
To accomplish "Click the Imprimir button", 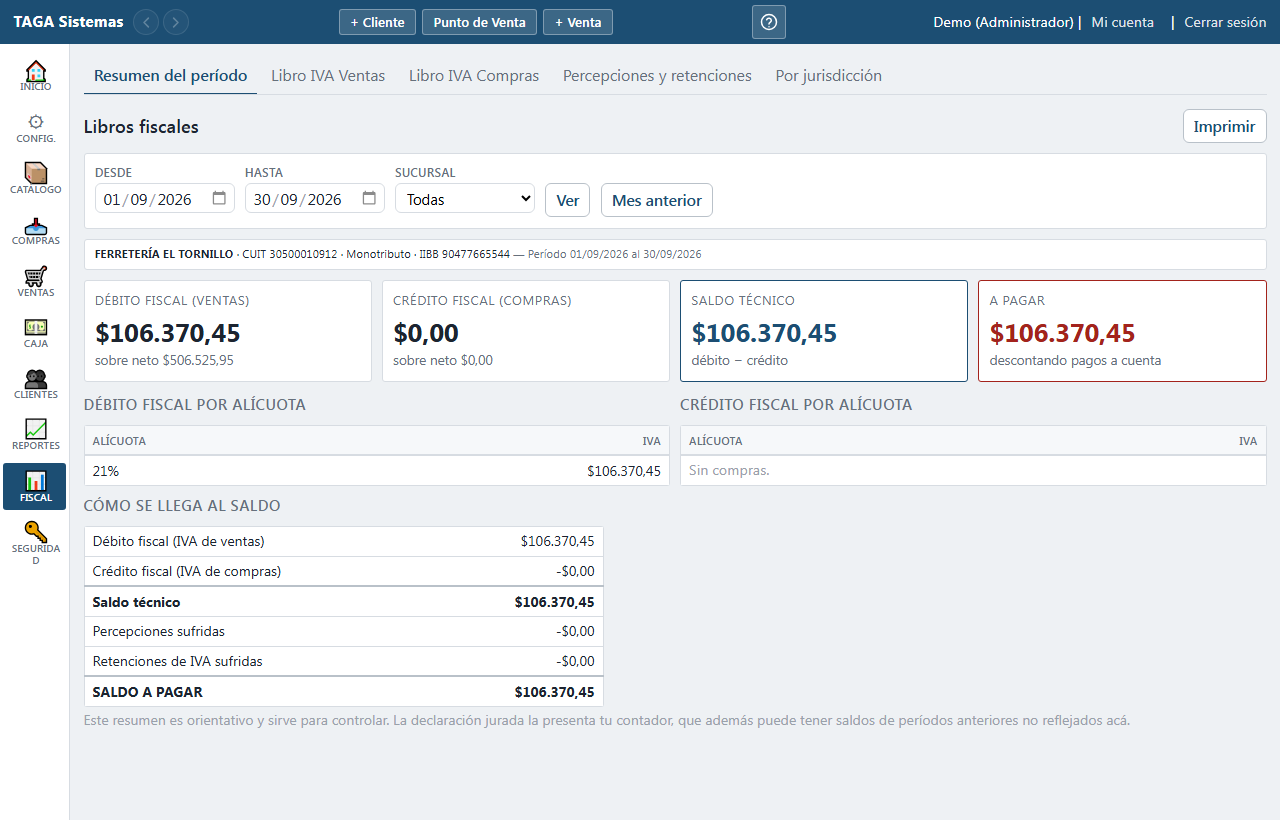I will 1225,127.
